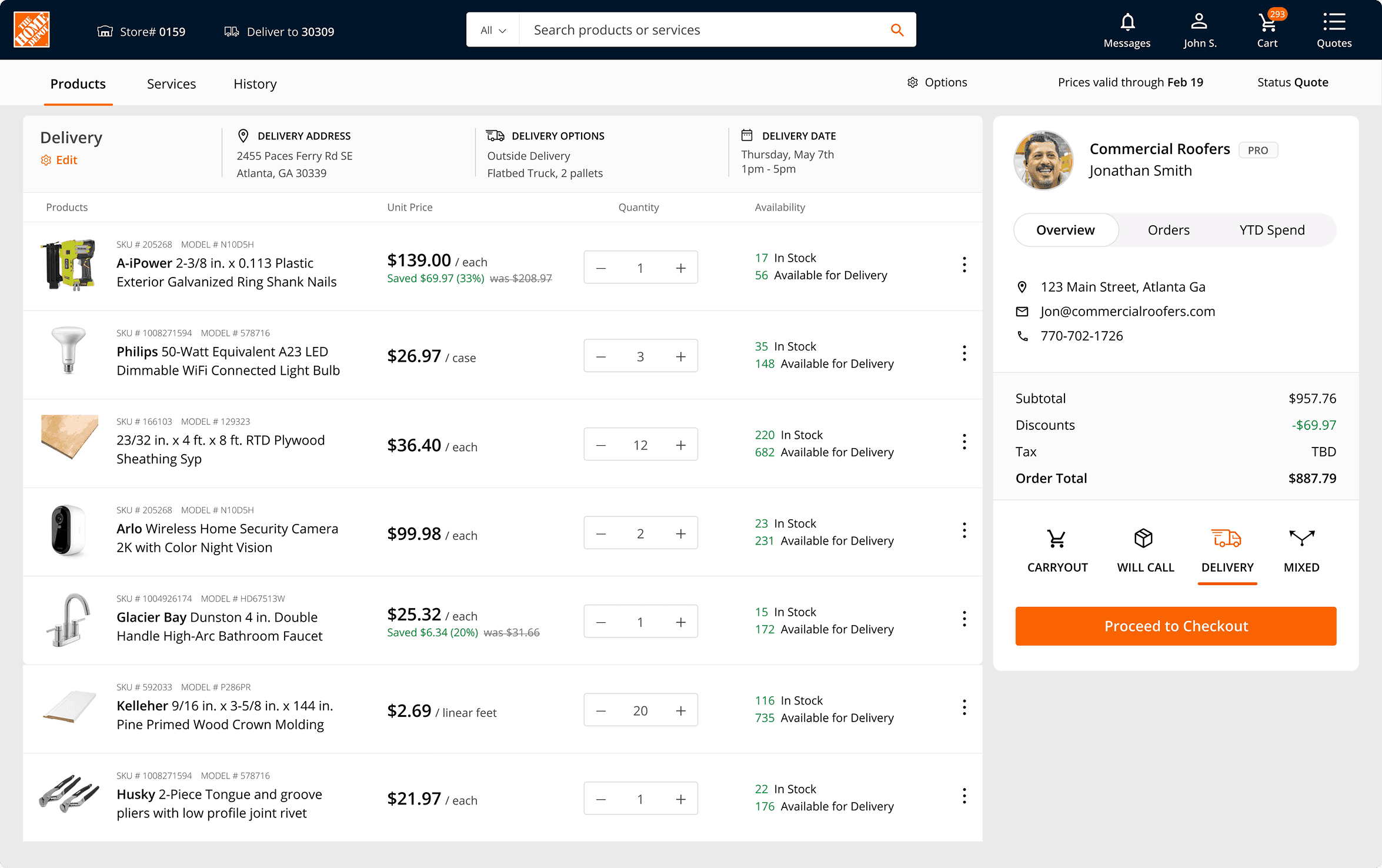
Task: Click the Home Depot logo
Action: 32,29
